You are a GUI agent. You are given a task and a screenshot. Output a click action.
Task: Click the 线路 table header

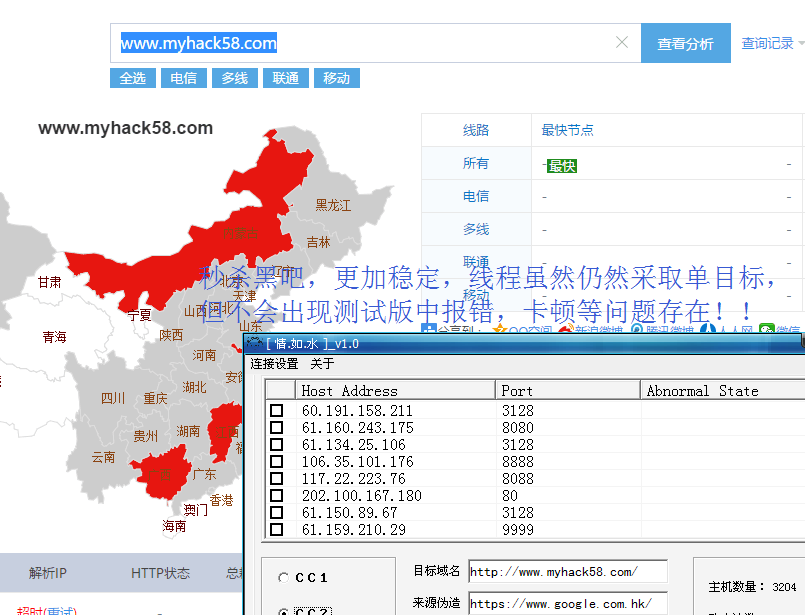476,130
